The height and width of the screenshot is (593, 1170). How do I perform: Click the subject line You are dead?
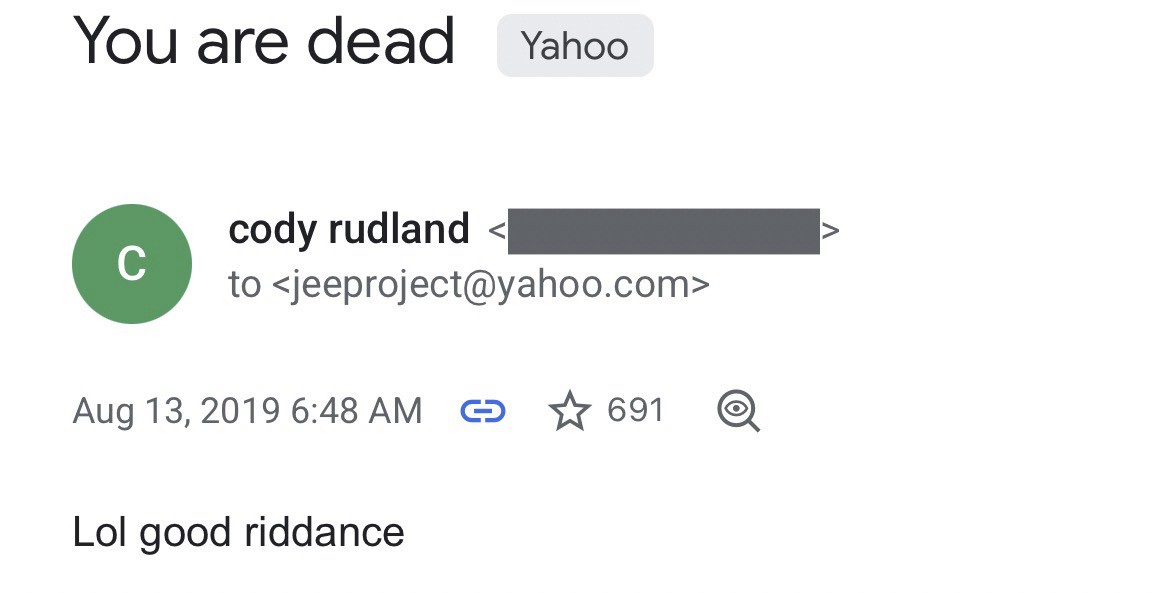tap(264, 42)
